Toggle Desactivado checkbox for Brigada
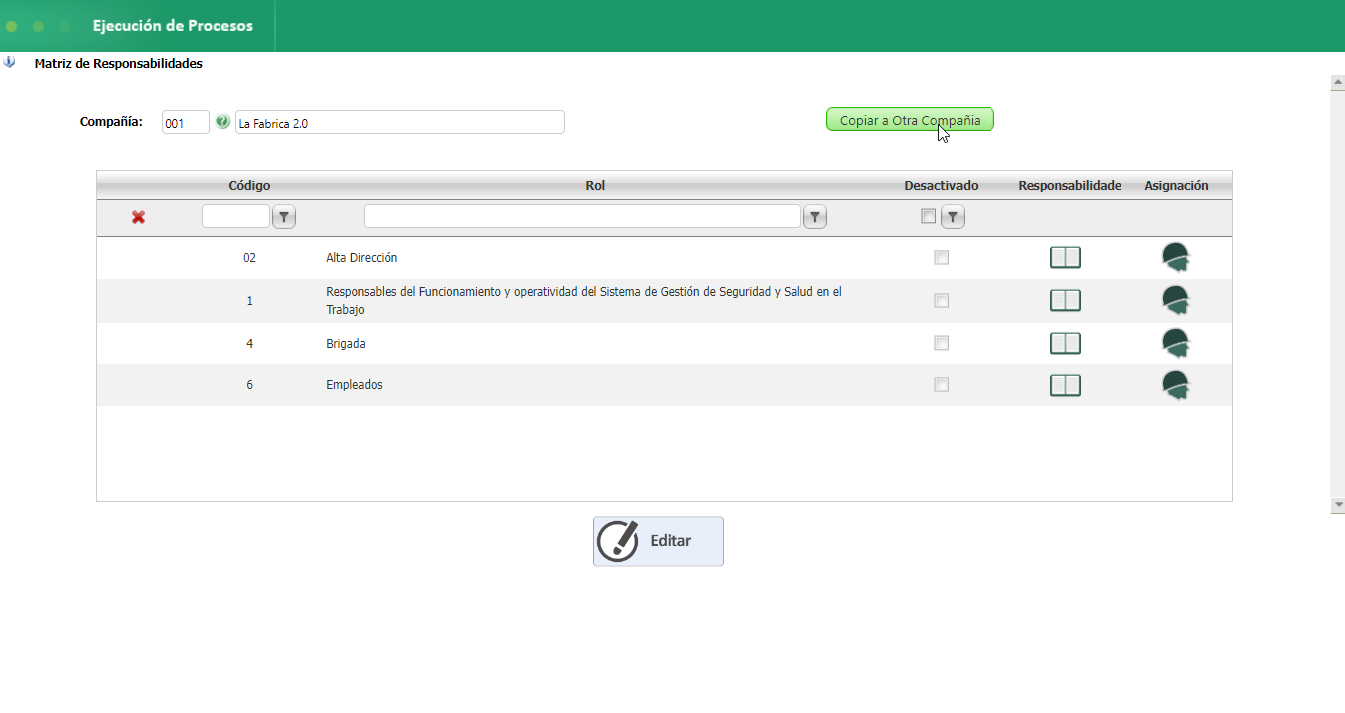Viewport: 1345px width, 713px height. 941,343
